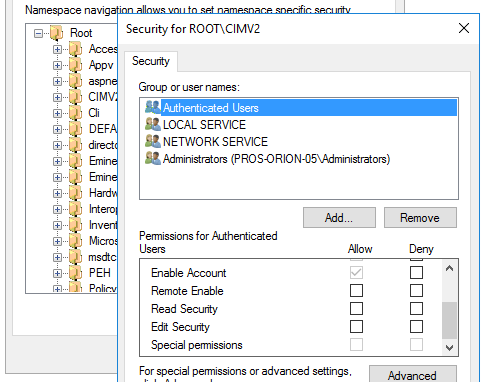Click the DEFAULT folder icon in tree

click(x=76, y=129)
